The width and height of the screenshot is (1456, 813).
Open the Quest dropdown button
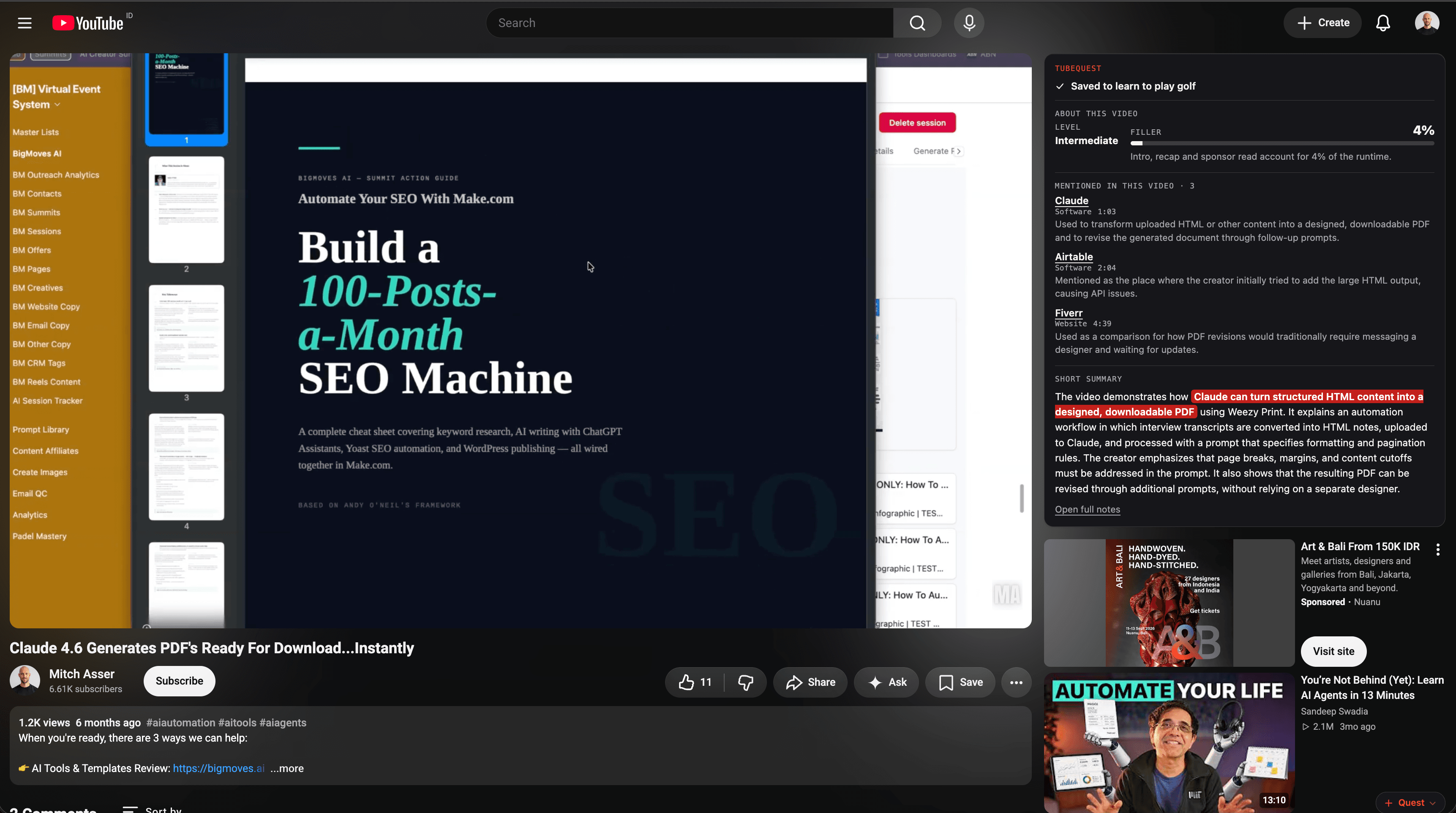[1410, 802]
